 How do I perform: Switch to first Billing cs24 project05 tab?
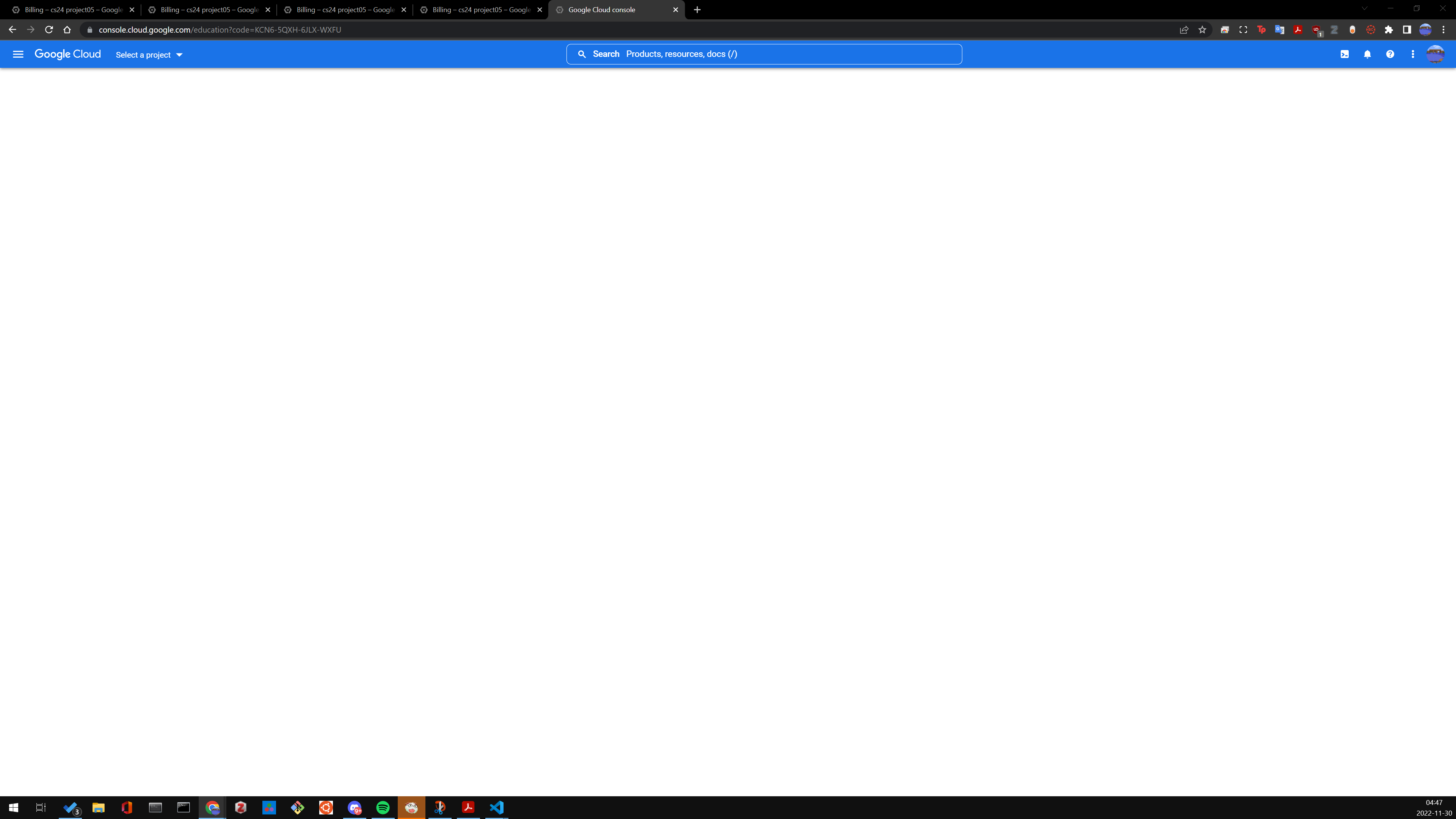coord(72,9)
